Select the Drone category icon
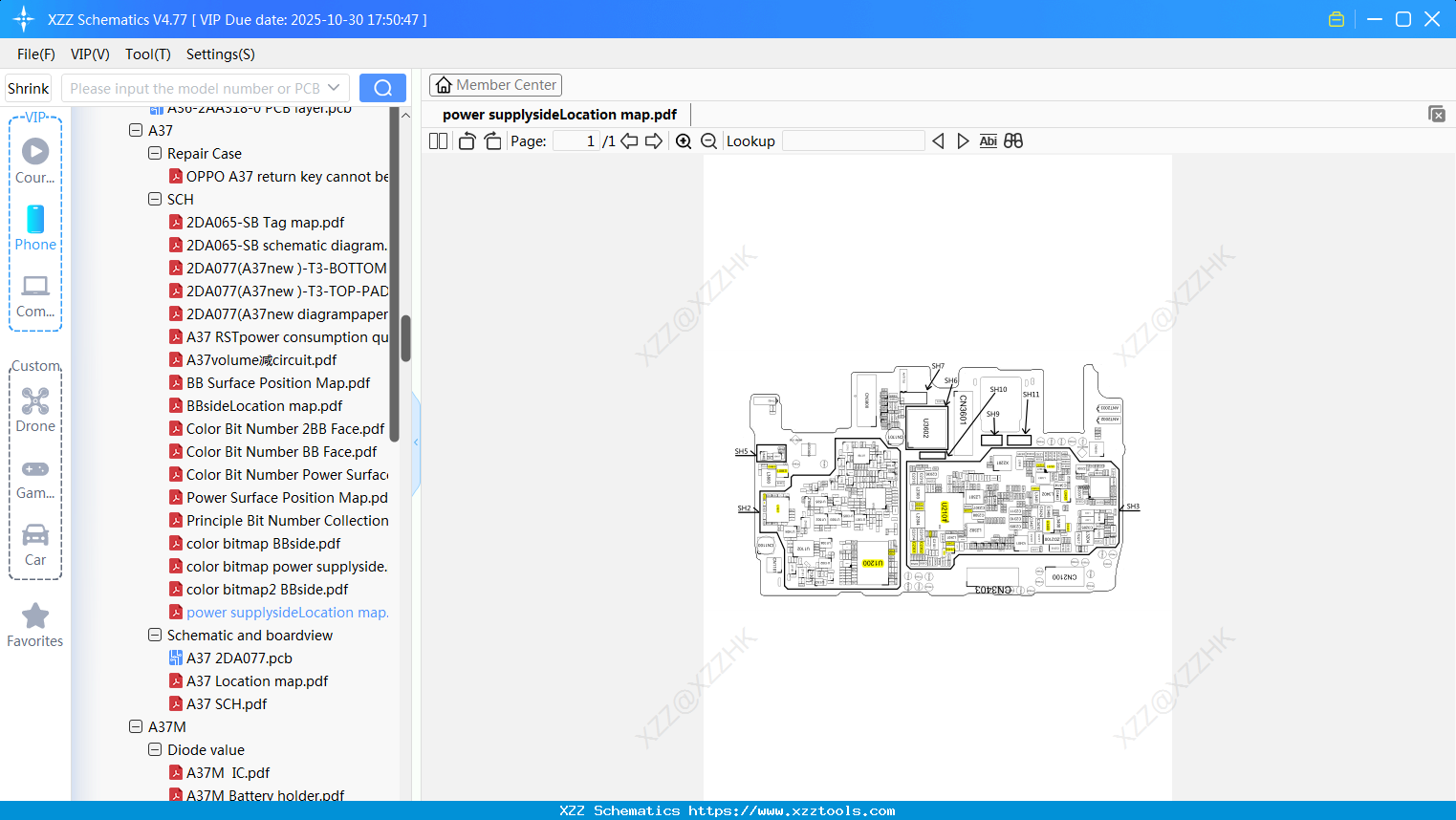This screenshot has height=820, width=1456. [34, 401]
